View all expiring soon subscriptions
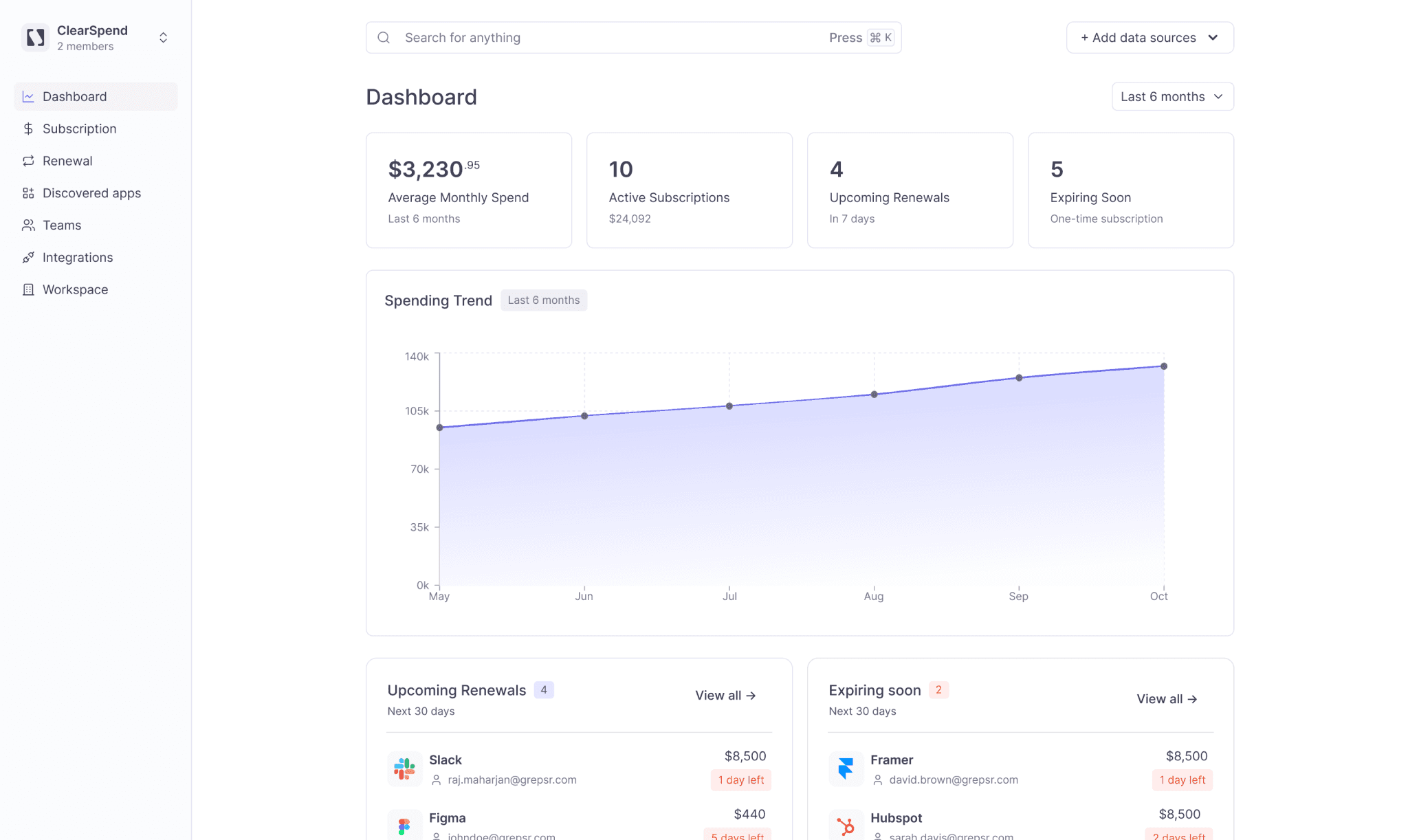Image resolution: width=1408 pixels, height=840 pixels. click(1167, 699)
